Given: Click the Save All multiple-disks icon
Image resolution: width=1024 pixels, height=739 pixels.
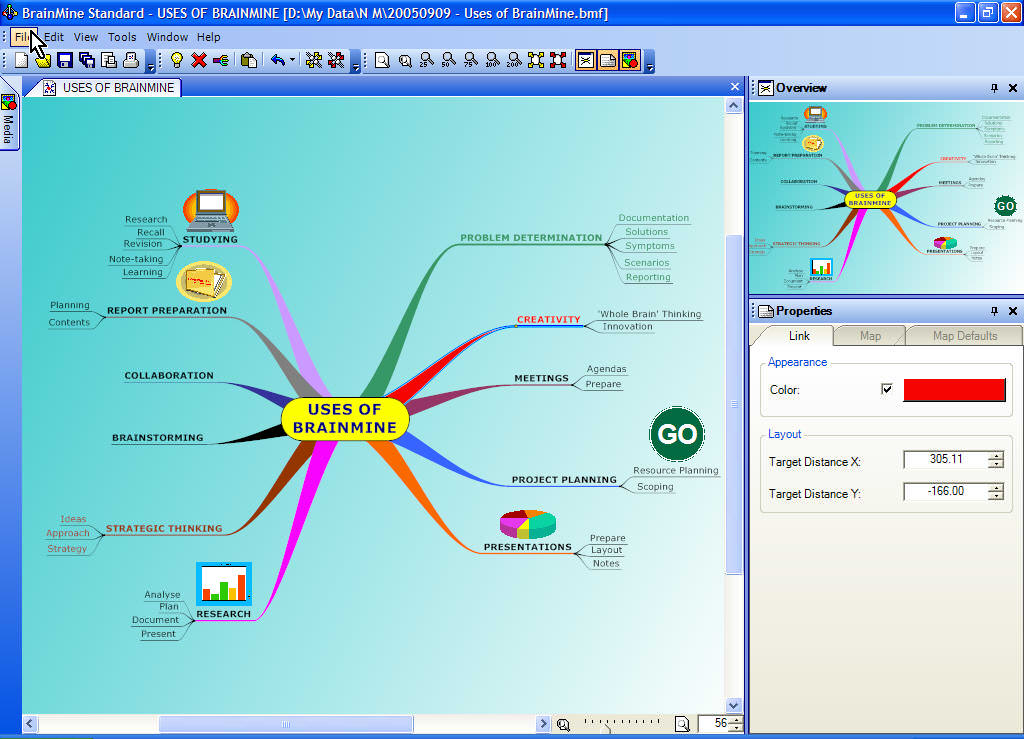Looking at the screenshot, I should tap(87, 61).
